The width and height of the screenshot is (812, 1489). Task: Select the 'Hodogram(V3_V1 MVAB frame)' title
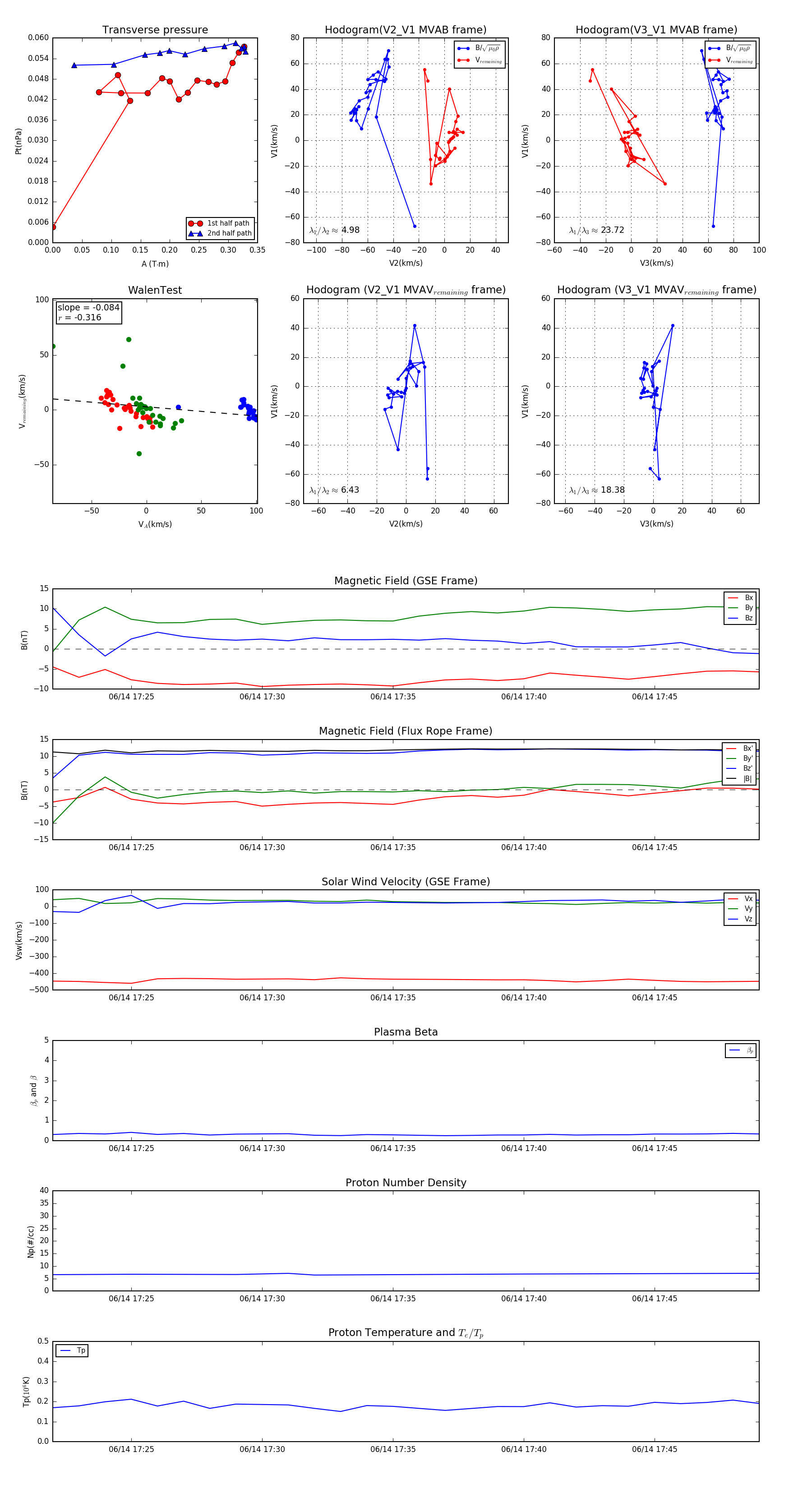656,30
